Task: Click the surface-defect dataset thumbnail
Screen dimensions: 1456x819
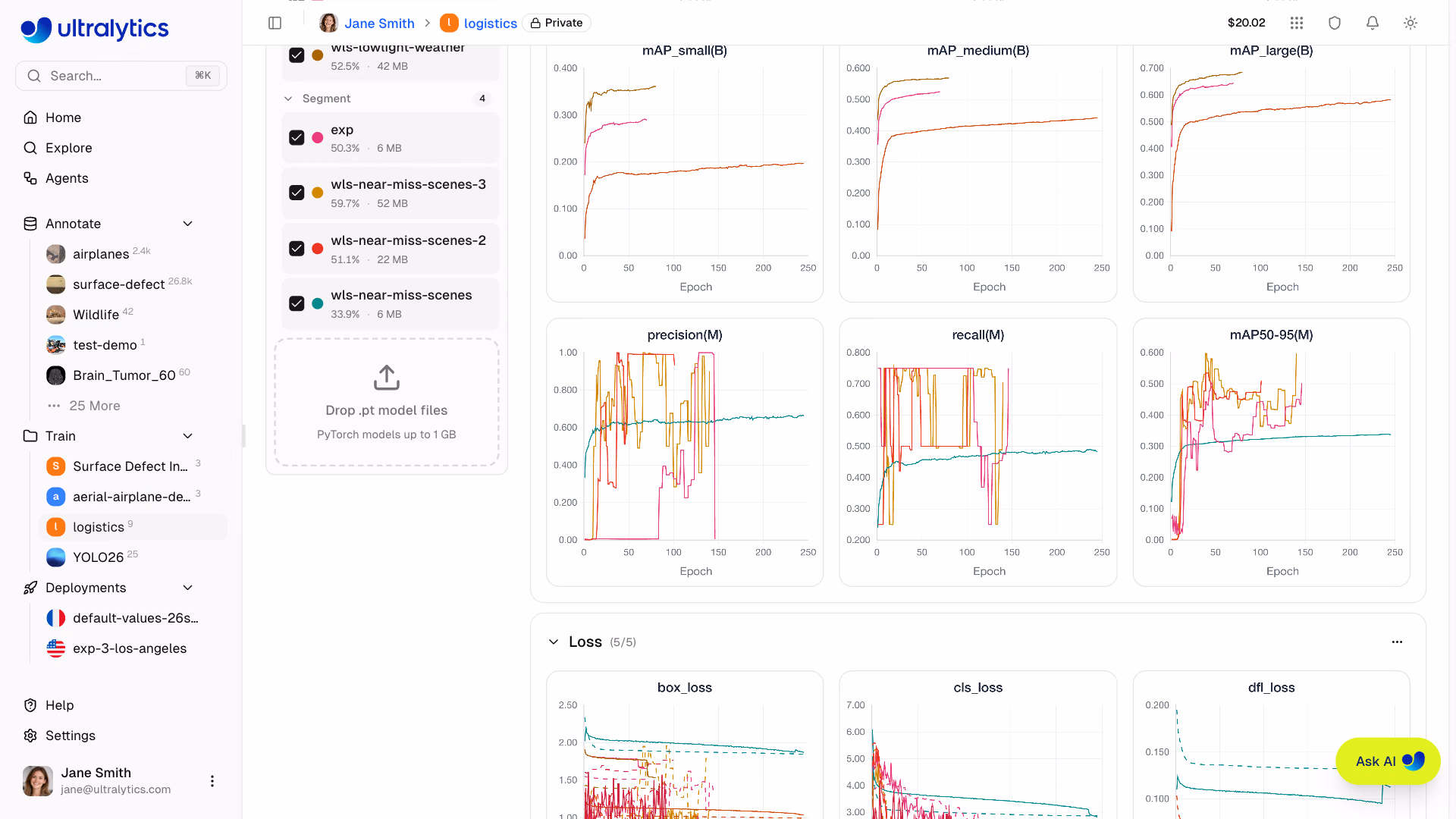Action: click(x=56, y=284)
